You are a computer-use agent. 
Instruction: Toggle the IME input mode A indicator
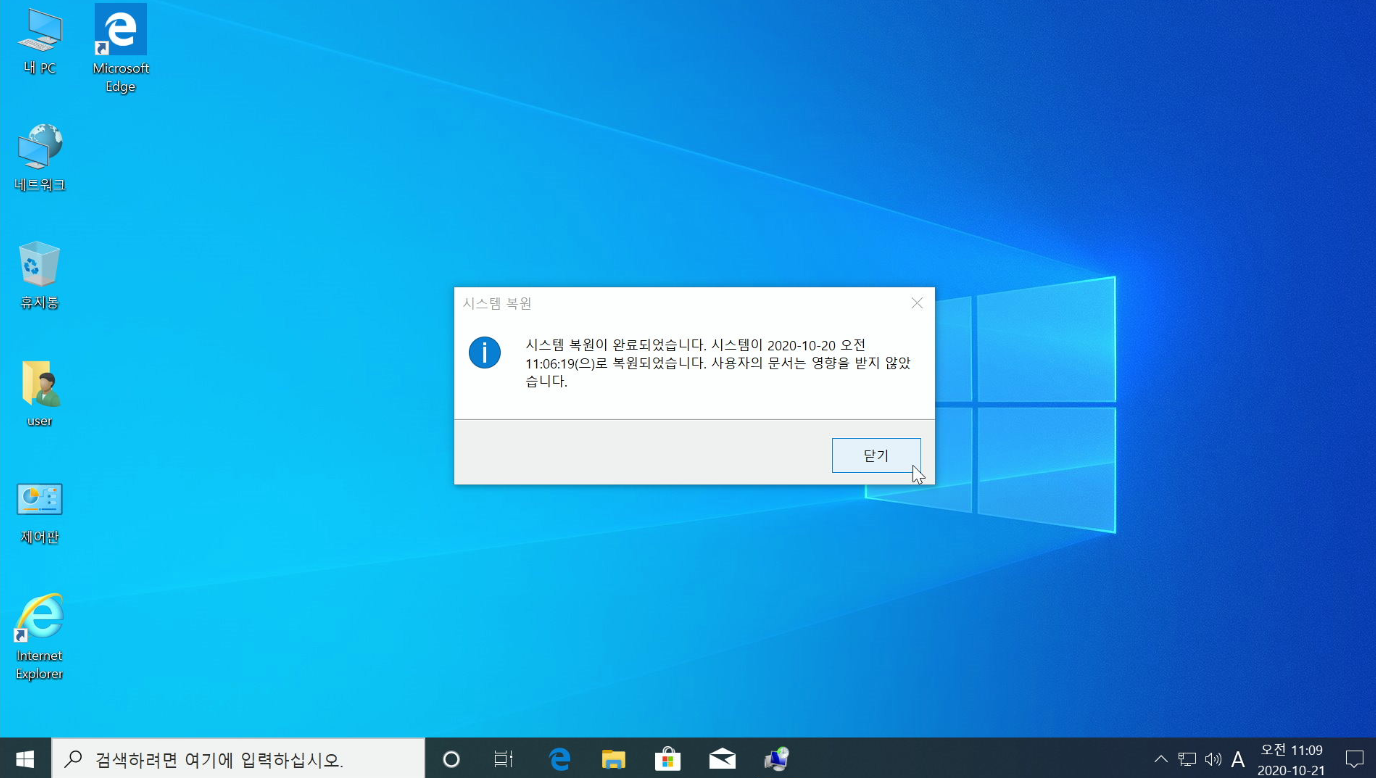click(x=1238, y=759)
